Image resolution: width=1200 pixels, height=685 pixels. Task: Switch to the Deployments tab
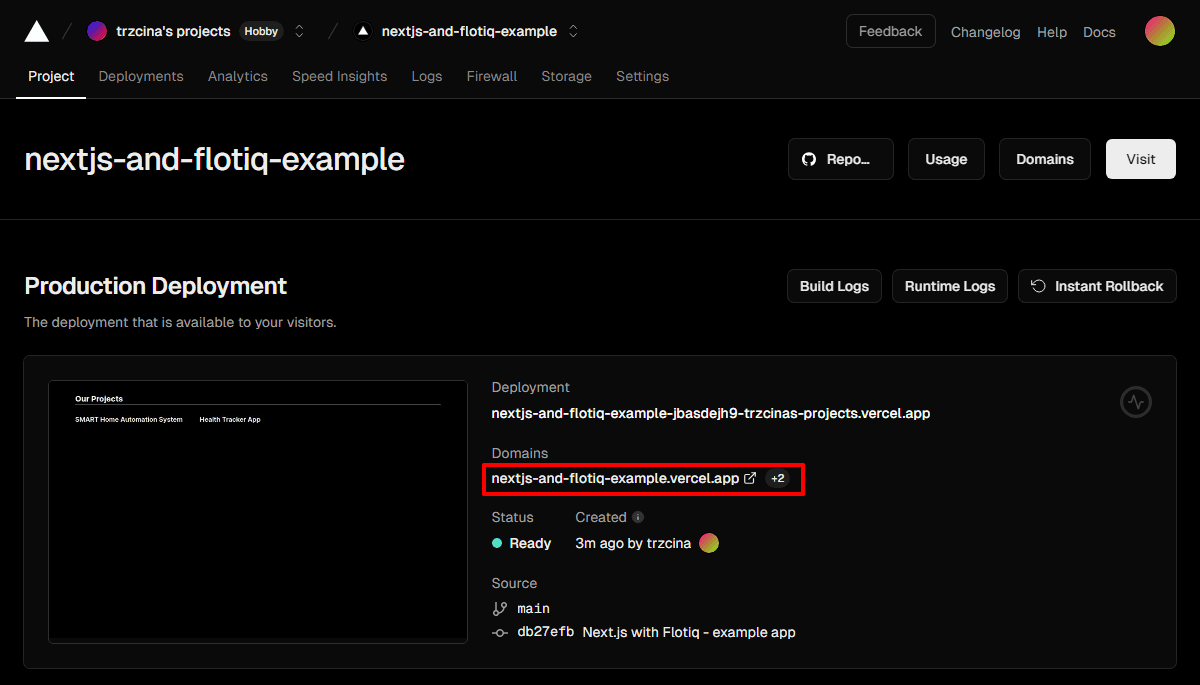coord(141,76)
